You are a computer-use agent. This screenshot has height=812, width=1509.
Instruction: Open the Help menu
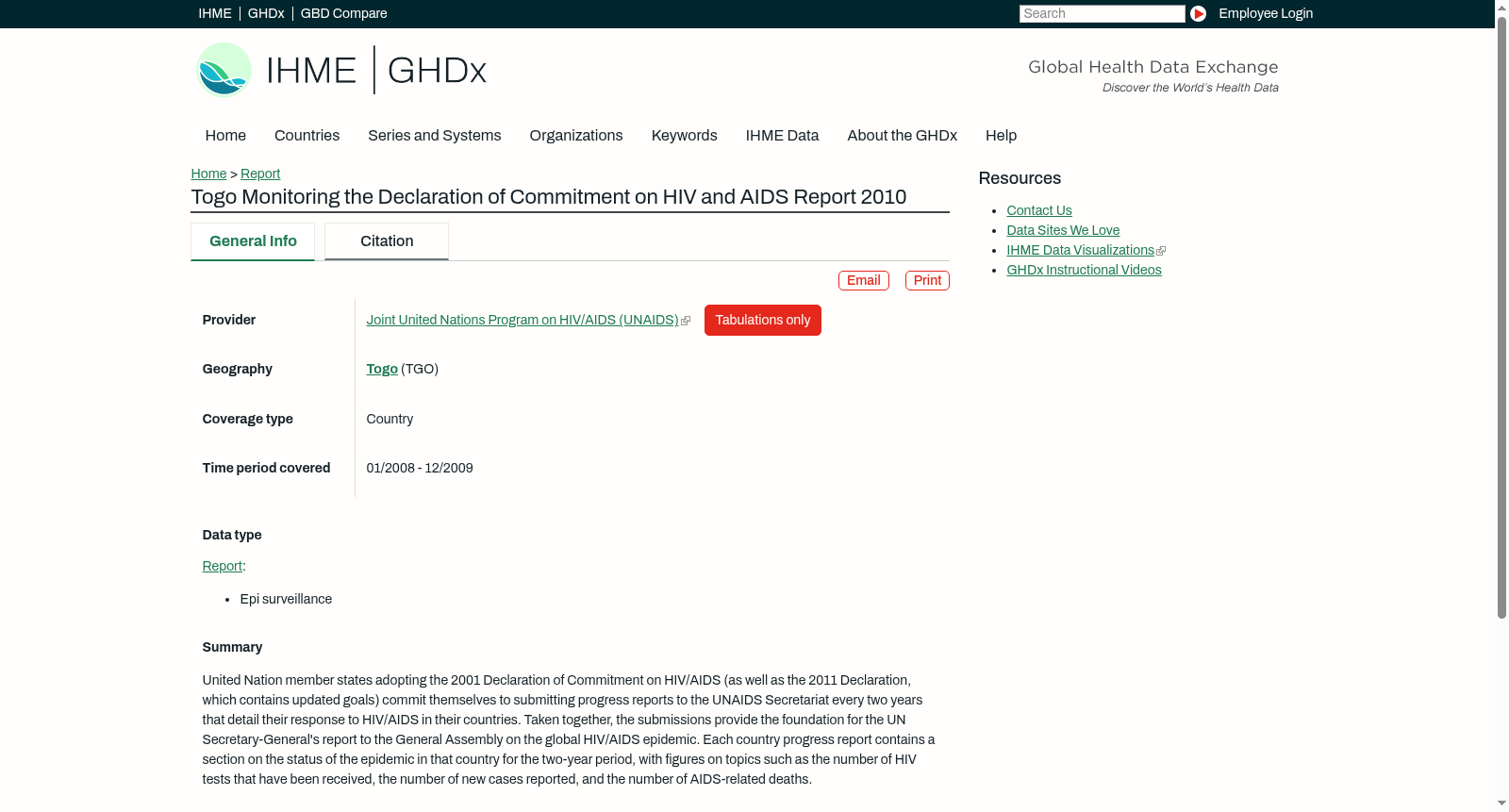click(1002, 136)
